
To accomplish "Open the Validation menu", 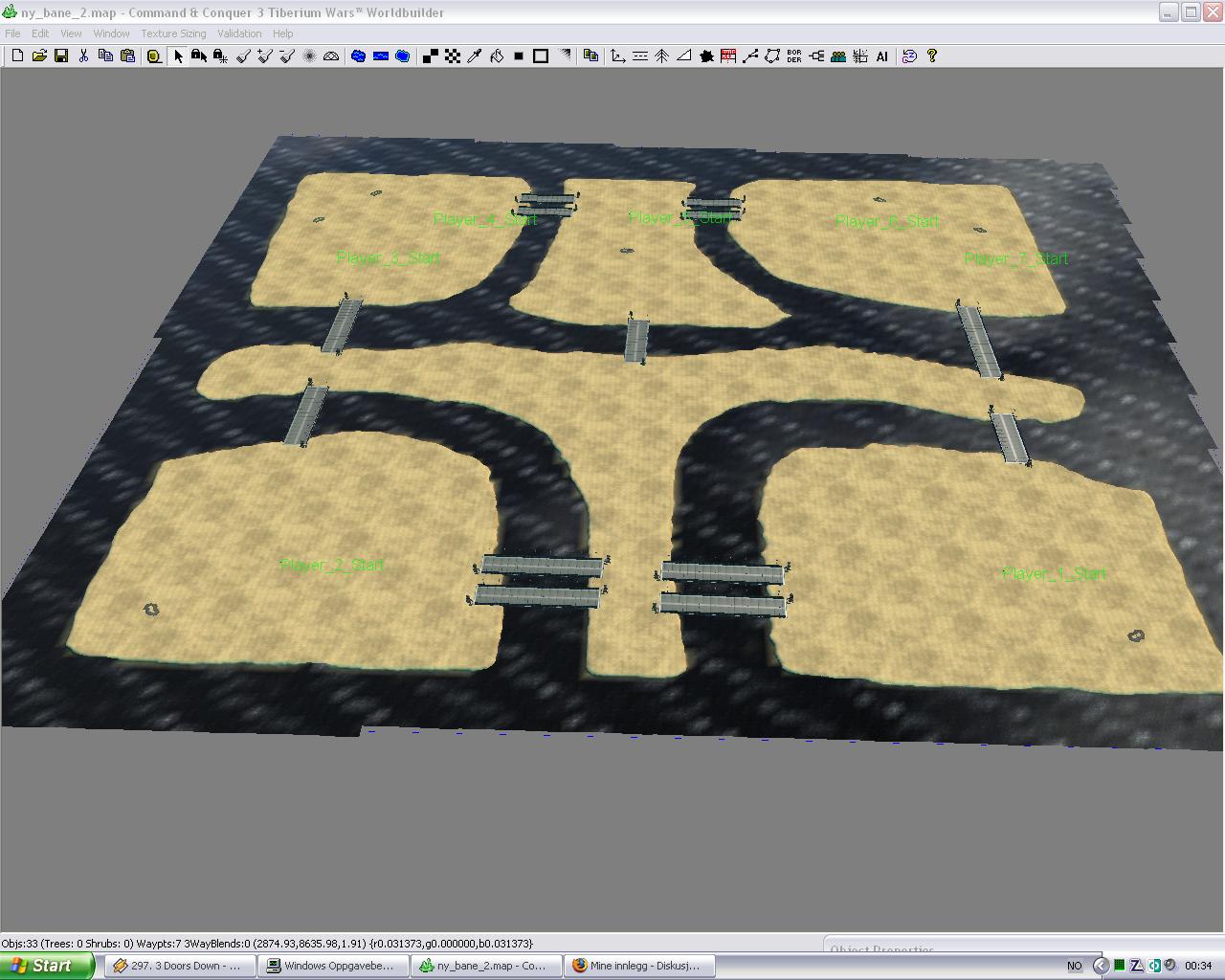I will [x=239, y=33].
